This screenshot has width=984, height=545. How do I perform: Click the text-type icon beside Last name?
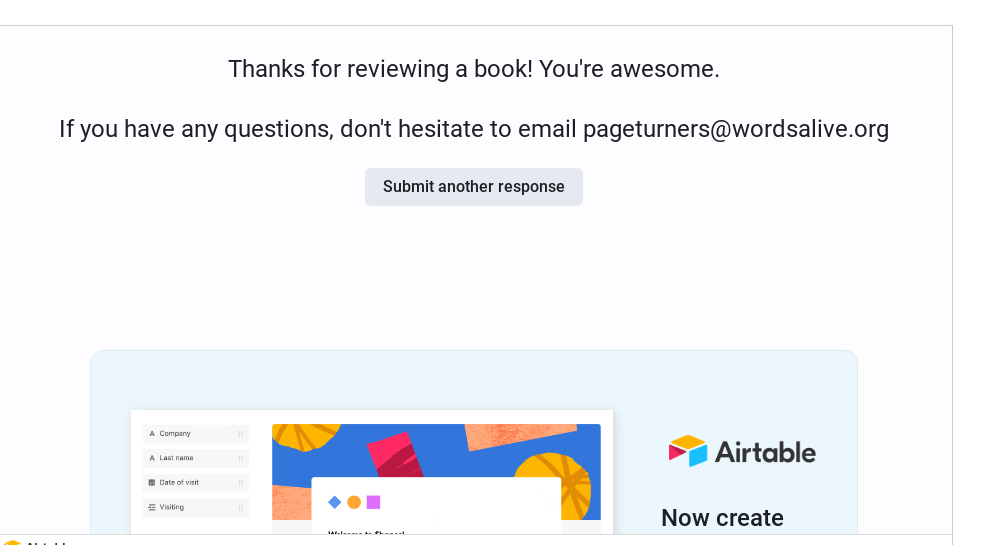pyautogui.click(x=152, y=458)
